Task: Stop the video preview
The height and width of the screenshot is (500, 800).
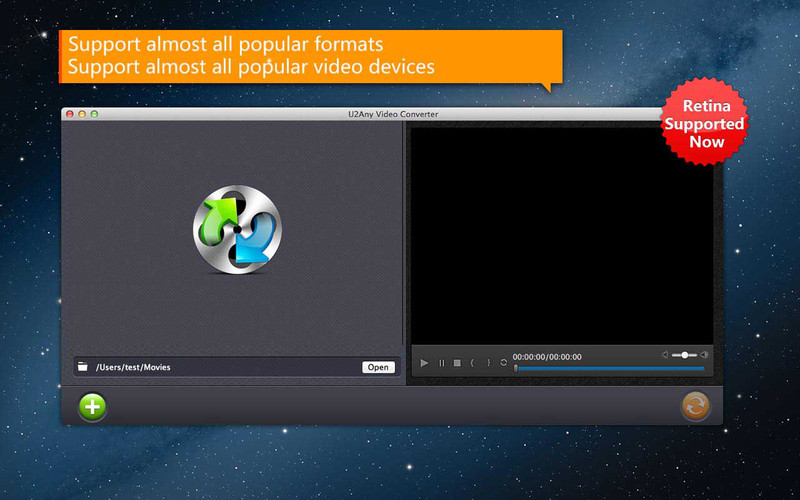Action: pyautogui.click(x=457, y=363)
